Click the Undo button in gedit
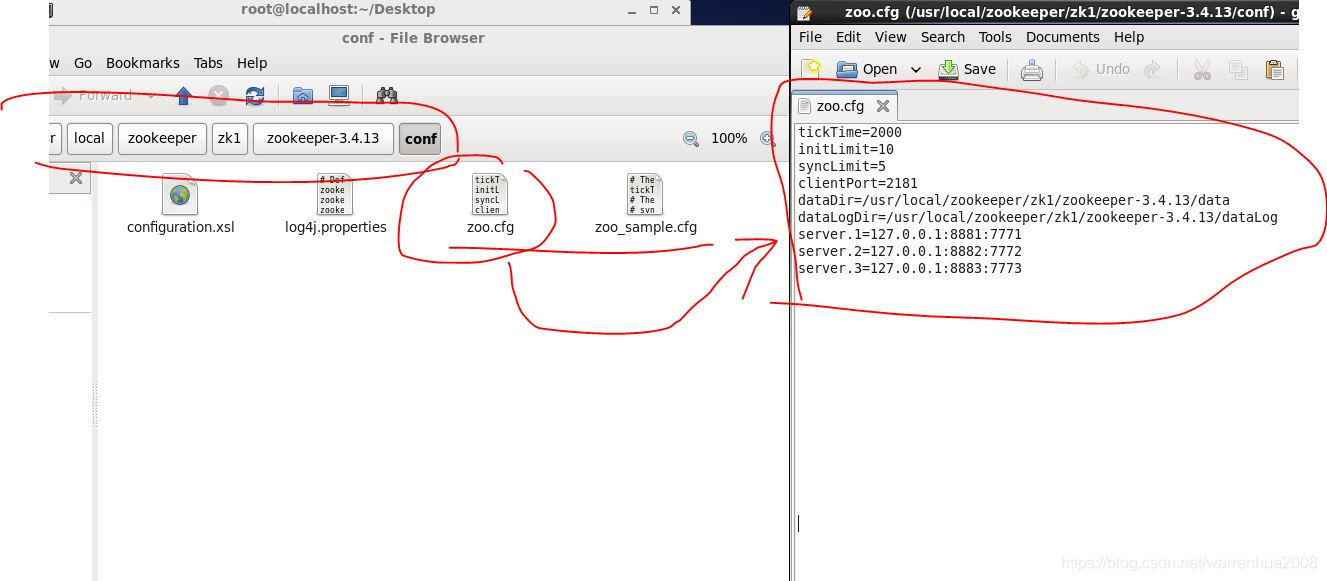 point(1100,69)
